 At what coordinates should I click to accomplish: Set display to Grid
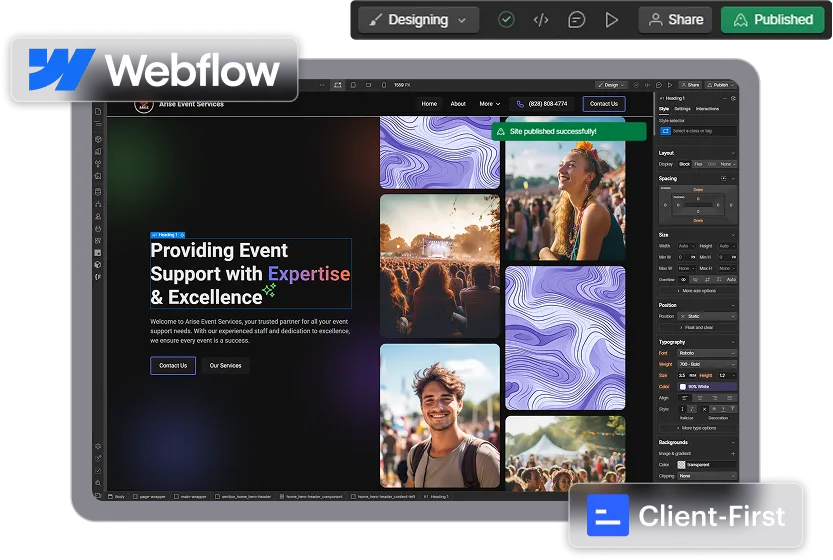(x=712, y=164)
